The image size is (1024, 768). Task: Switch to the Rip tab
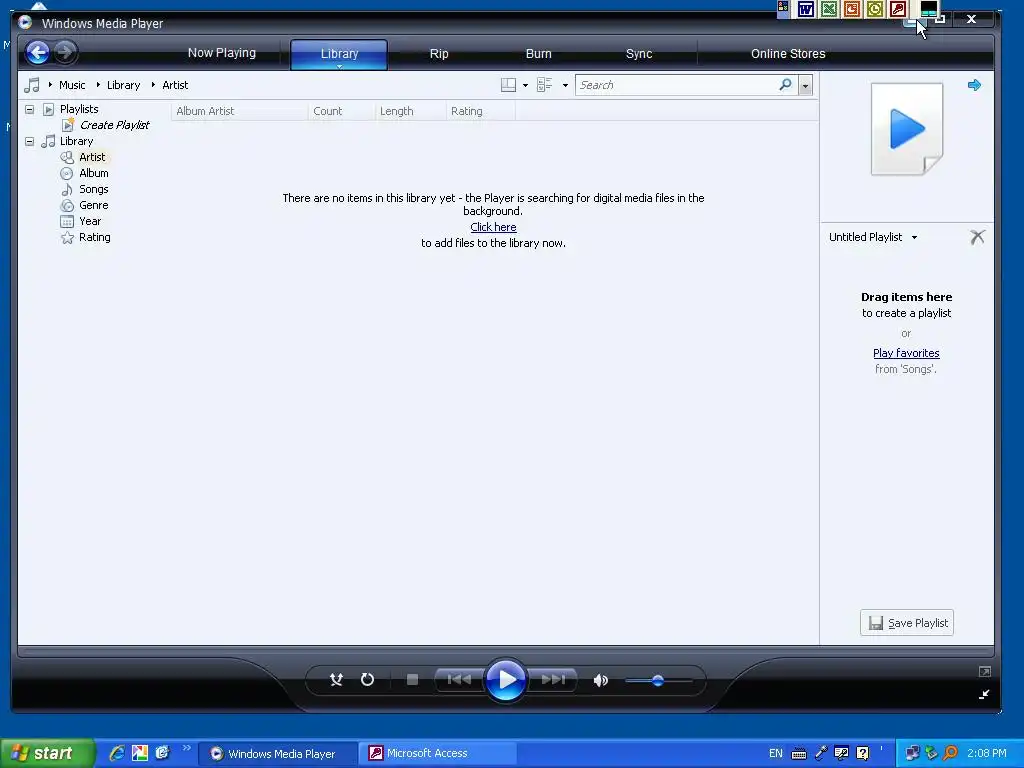439,54
